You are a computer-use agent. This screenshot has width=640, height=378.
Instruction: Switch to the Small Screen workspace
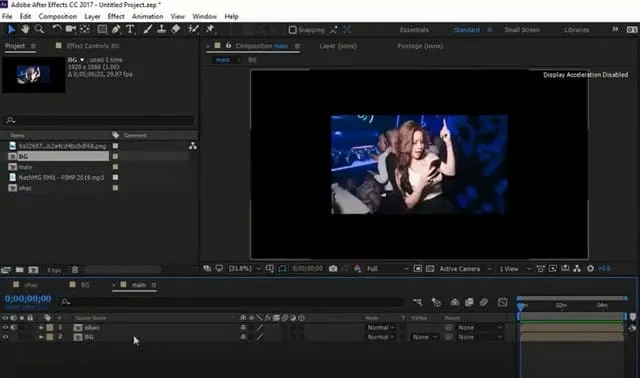tap(522, 30)
